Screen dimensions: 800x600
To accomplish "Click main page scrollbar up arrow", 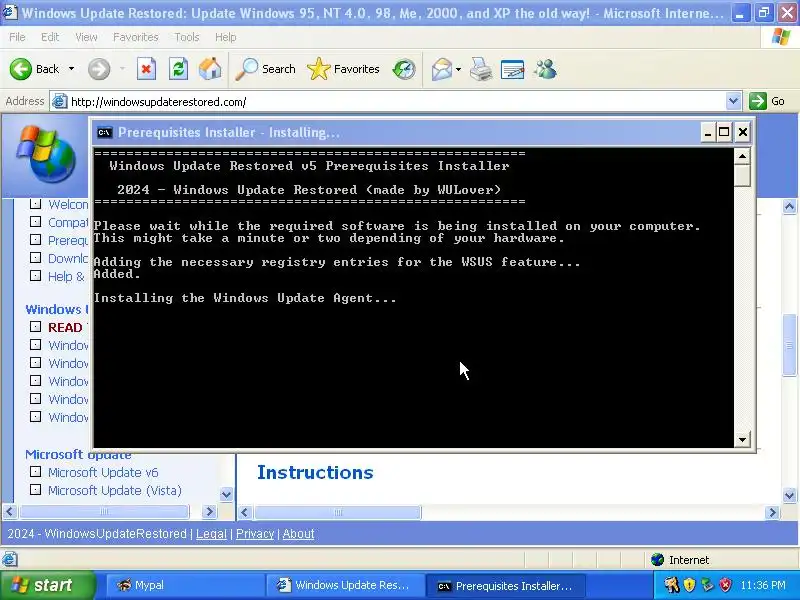I will pyautogui.click(x=789, y=207).
